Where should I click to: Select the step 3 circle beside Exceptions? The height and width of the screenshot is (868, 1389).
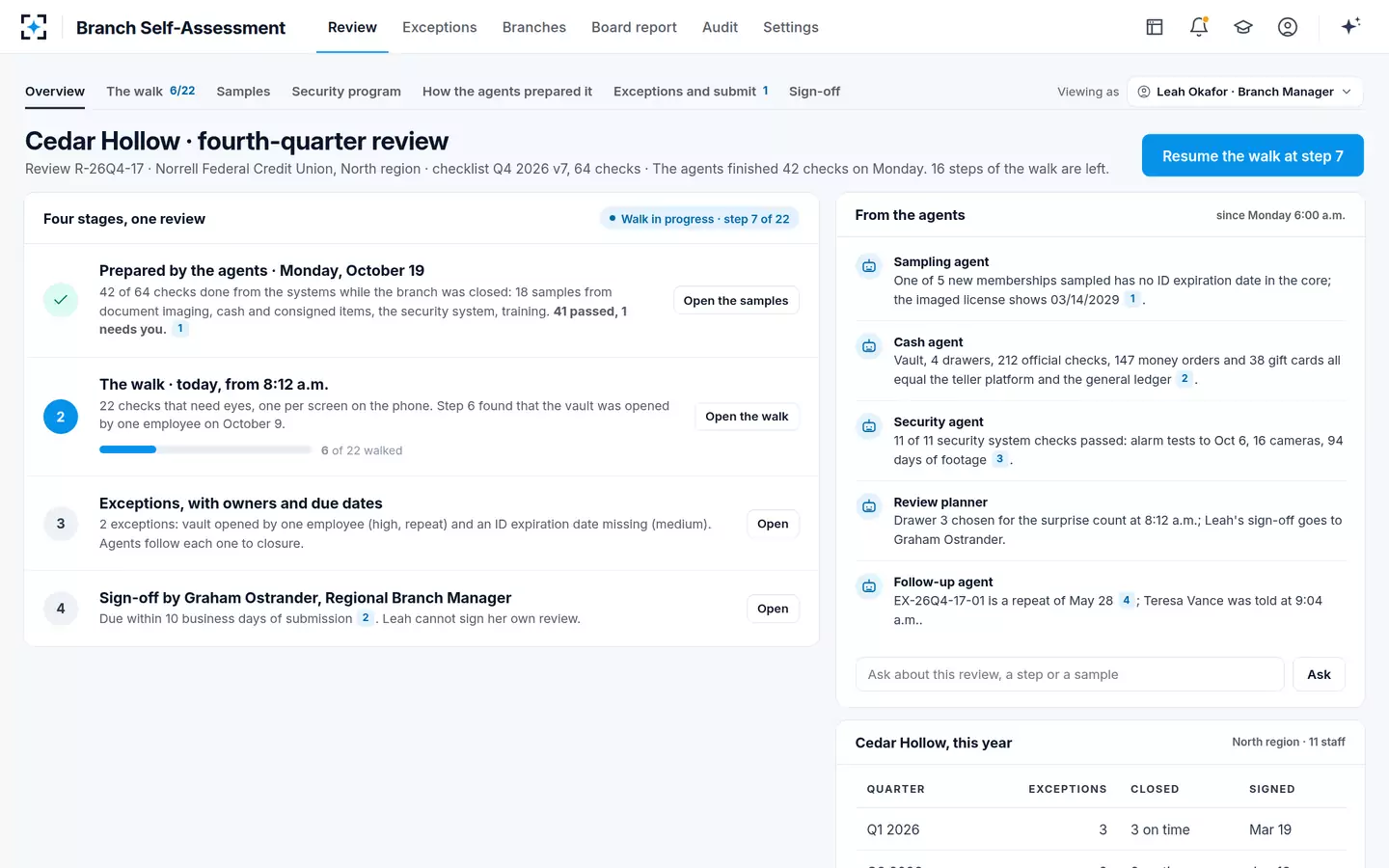point(61,524)
